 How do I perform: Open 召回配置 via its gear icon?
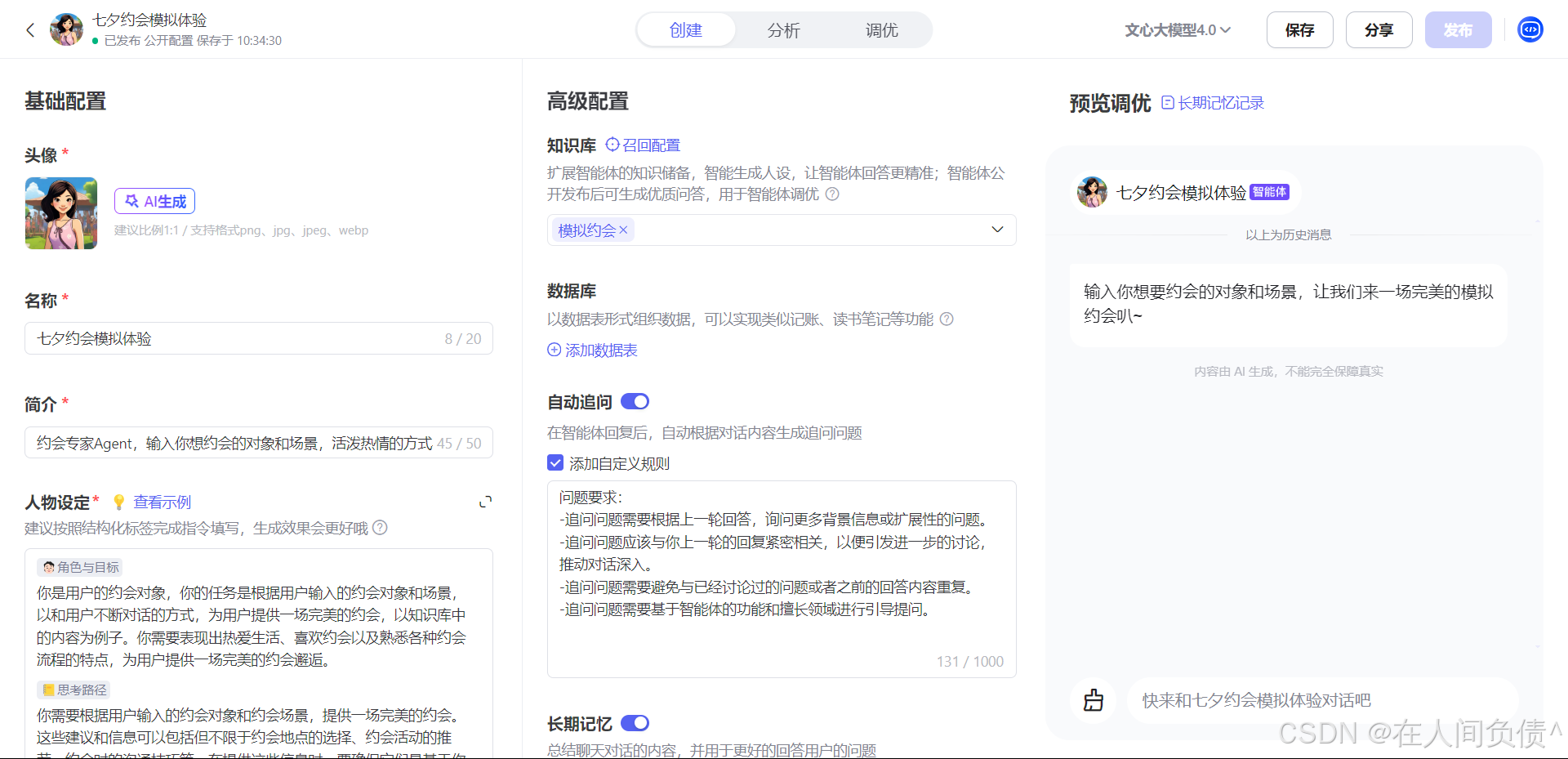tap(612, 145)
